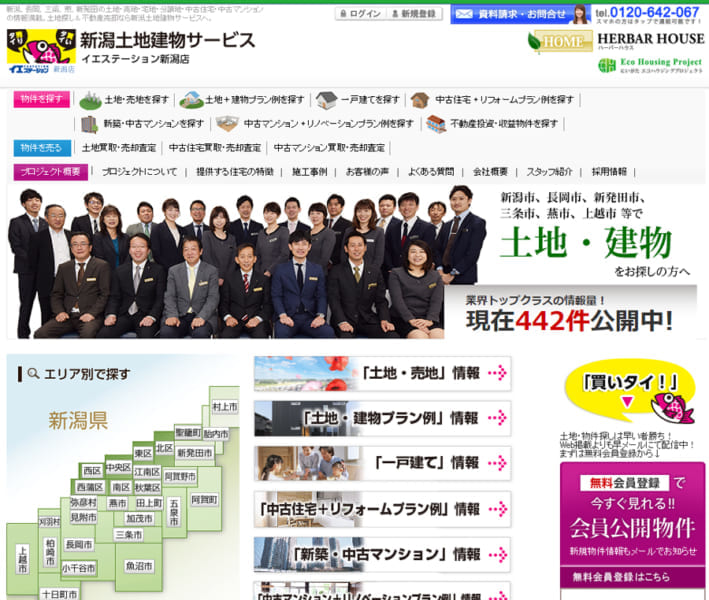This screenshot has height=600, width=709.
Task: Select 魚沼市 on the map
Action: point(139,566)
